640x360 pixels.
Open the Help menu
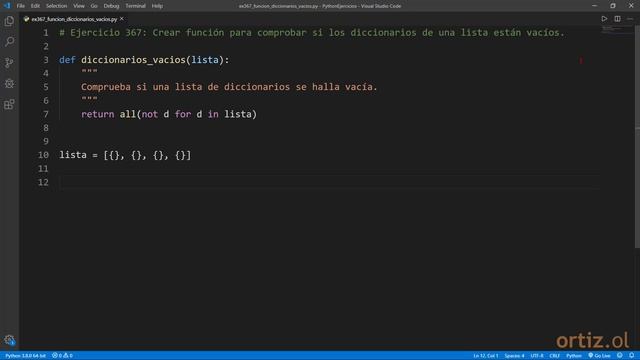tap(157, 6)
